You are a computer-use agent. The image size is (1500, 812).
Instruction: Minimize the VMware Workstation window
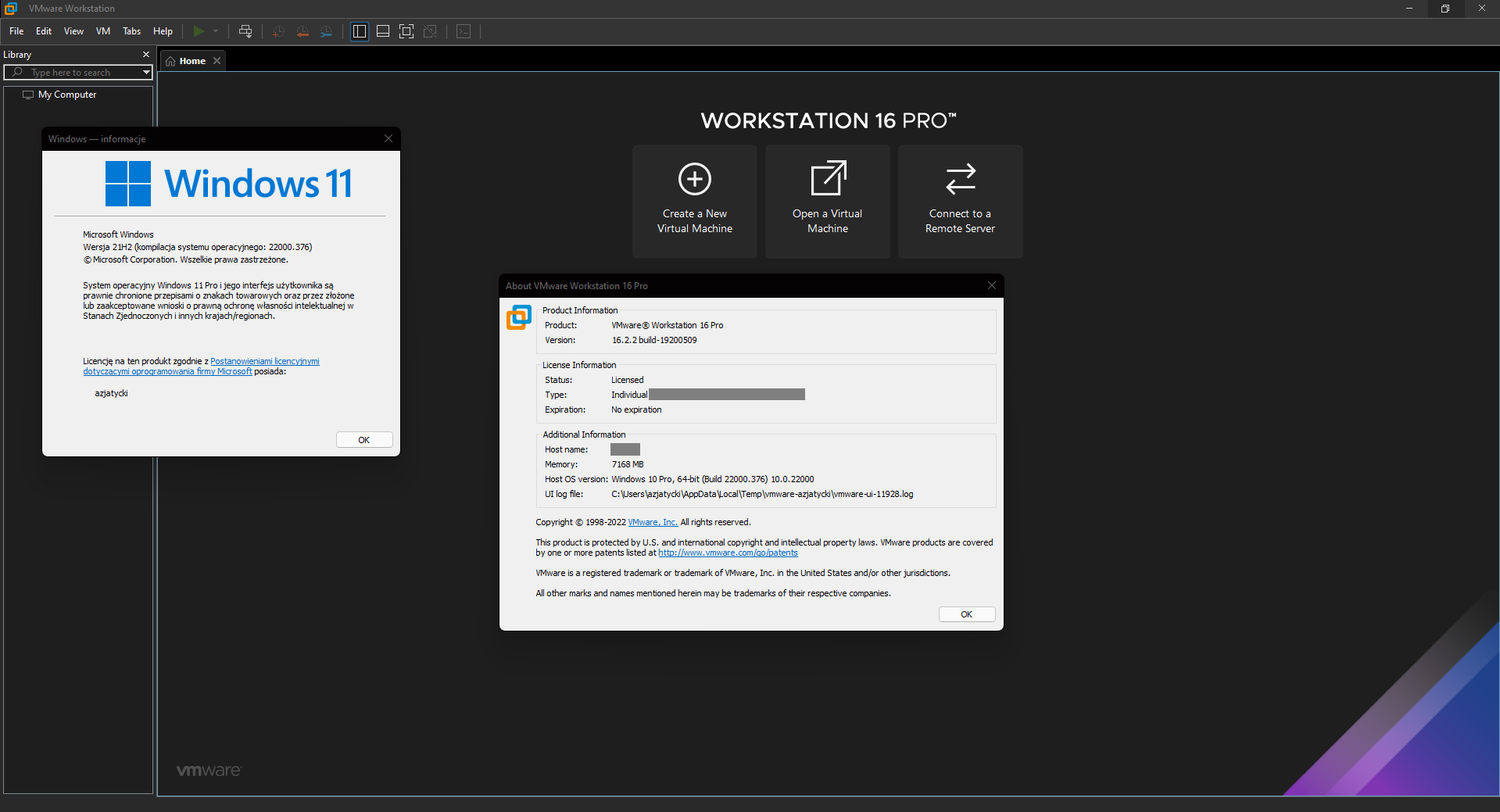1409,9
